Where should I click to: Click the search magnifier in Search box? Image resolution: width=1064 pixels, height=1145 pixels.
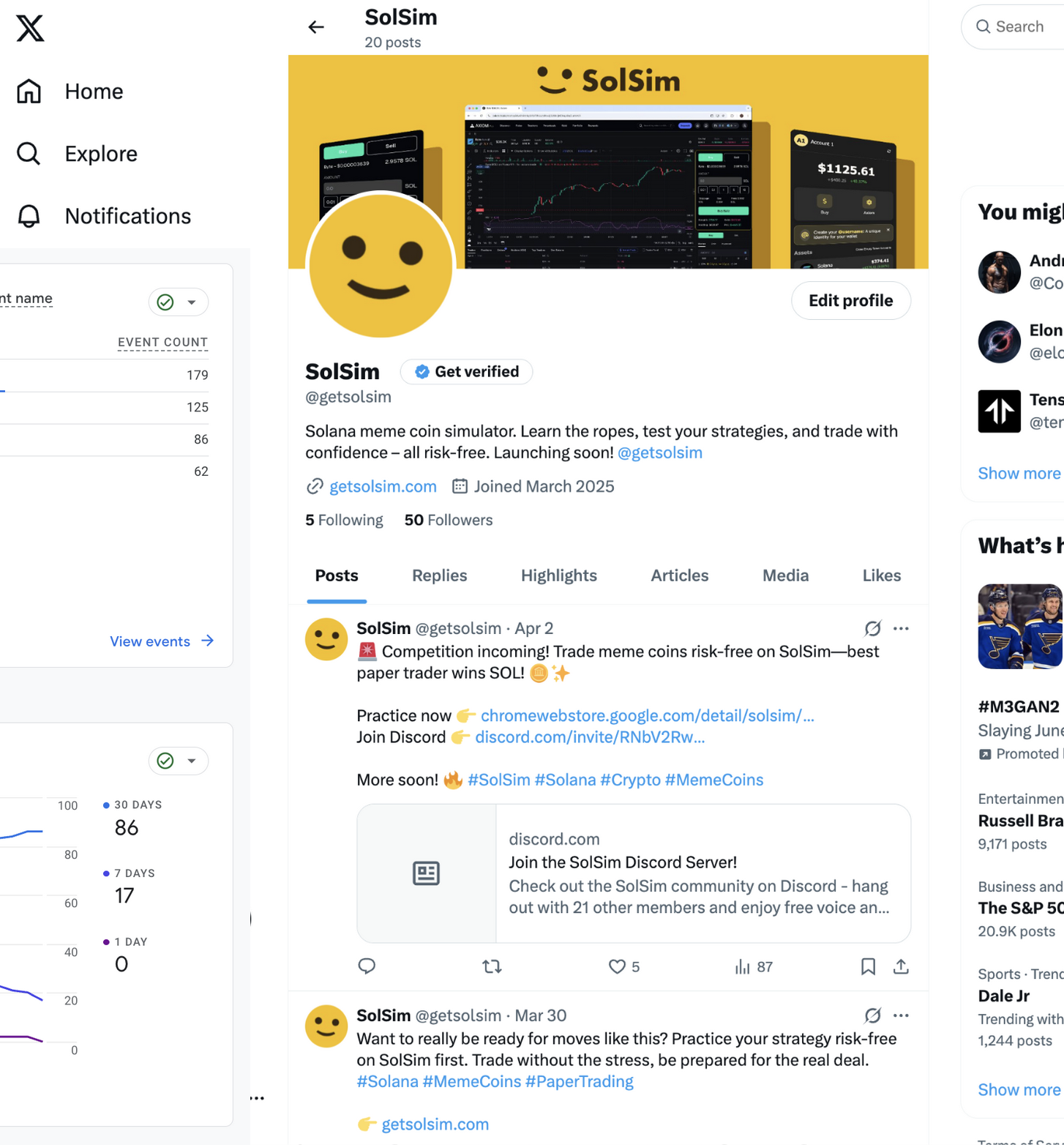coord(984,27)
